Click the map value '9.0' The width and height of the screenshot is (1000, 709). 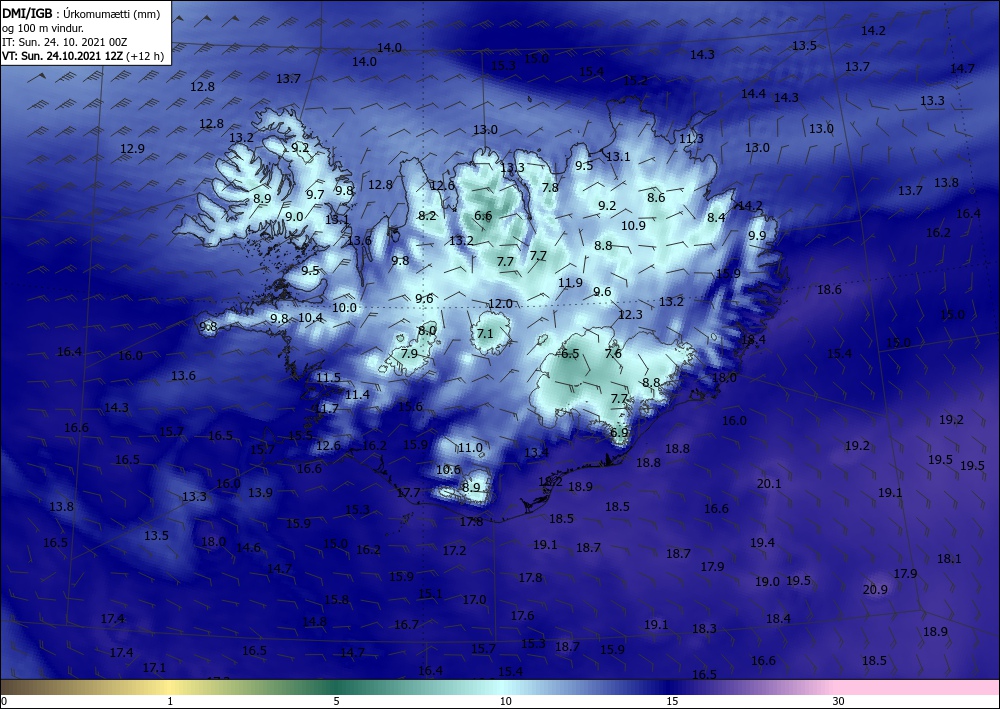[x=293, y=216]
